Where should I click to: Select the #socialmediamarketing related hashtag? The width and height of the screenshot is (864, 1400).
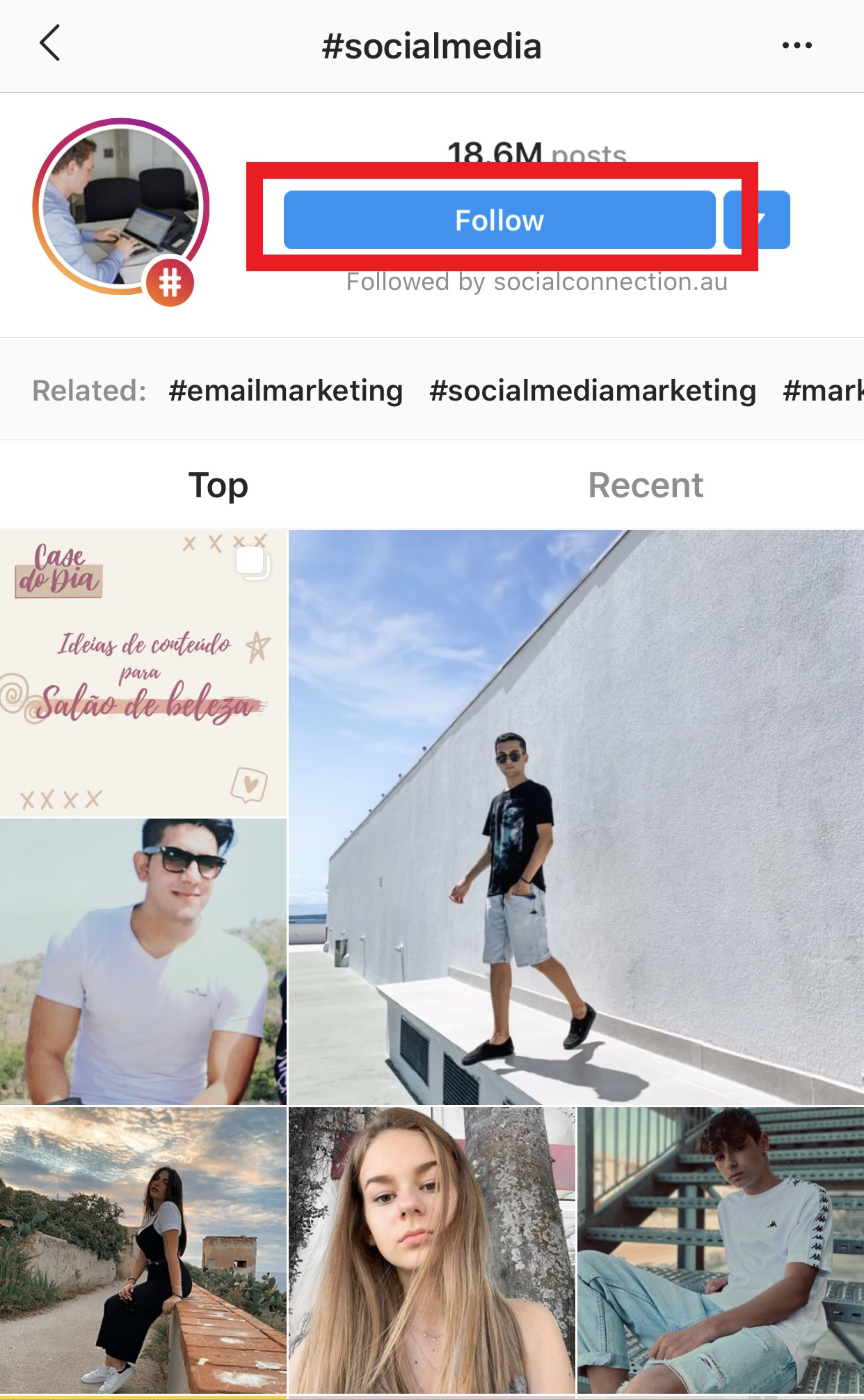tap(593, 390)
